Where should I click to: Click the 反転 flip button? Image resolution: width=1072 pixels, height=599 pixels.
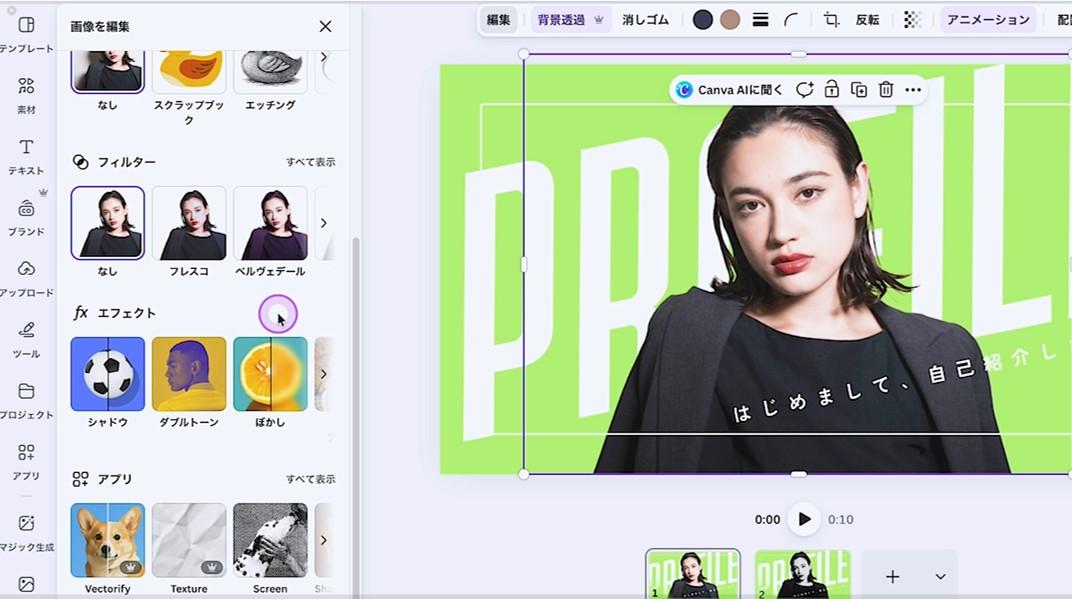click(868, 20)
